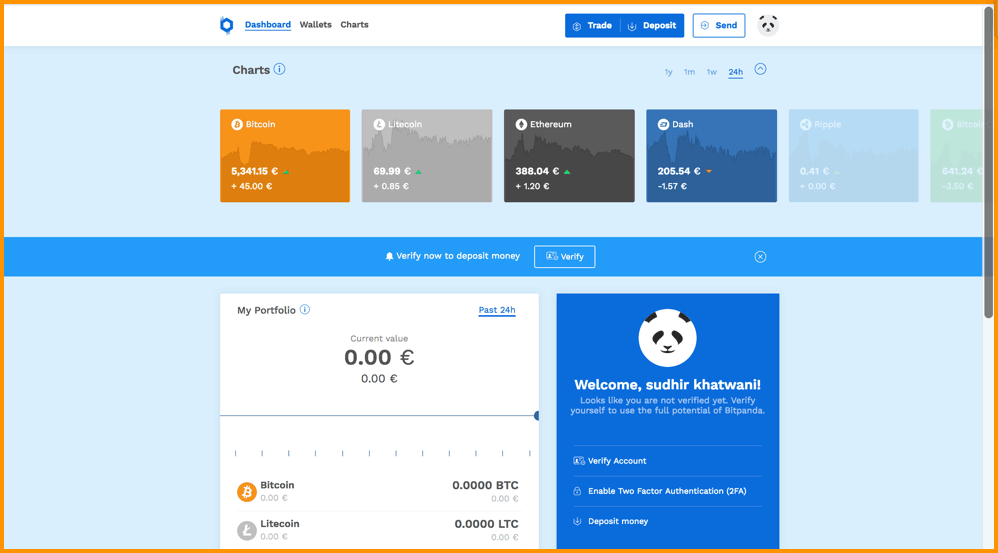This screenshot has width=998, height=553.
Task: Open the Litecoin price chart card
Action: click(x=427, y=156)
